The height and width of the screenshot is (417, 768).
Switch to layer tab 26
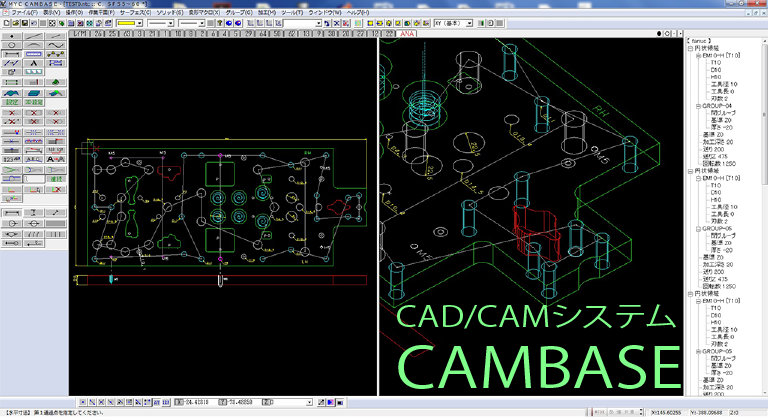pyautogui.click(x=98, y=34)
